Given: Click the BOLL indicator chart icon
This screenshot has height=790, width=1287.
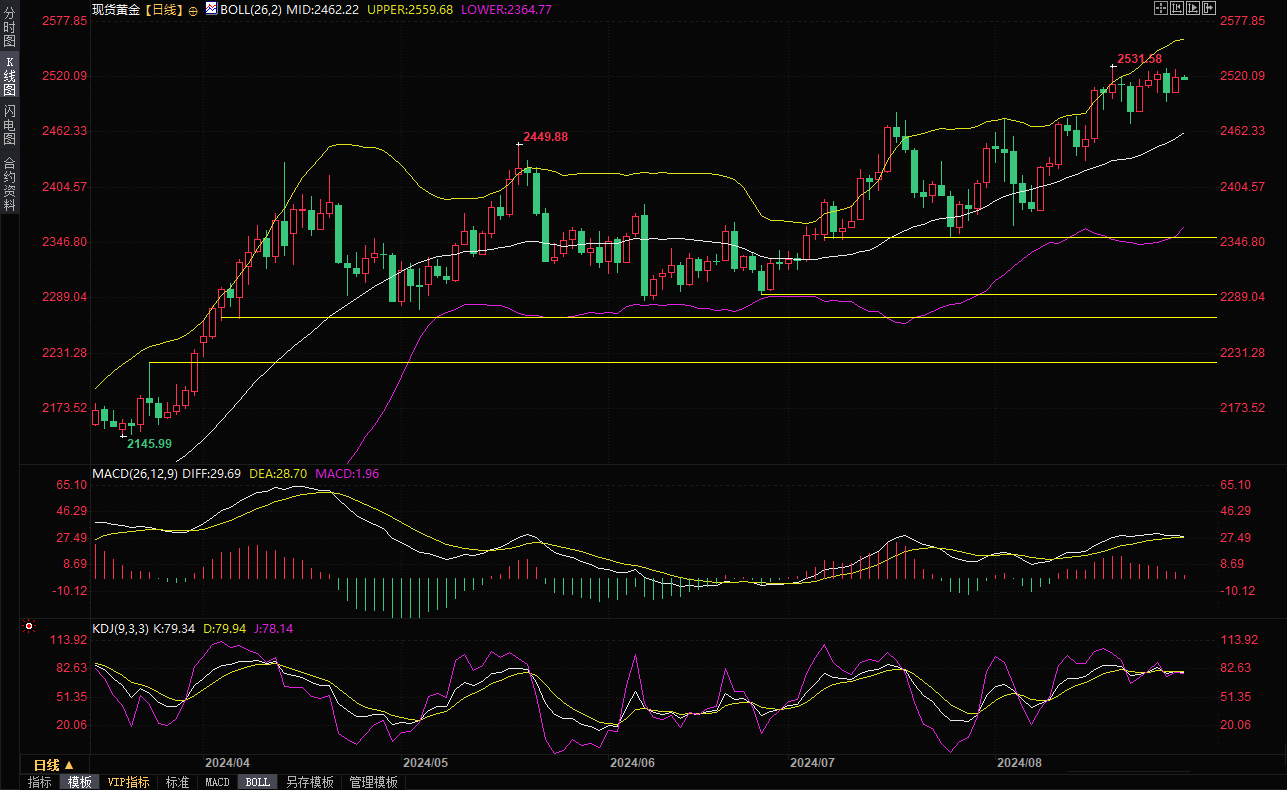Looking at the screenshot, I should coord(211,8).
